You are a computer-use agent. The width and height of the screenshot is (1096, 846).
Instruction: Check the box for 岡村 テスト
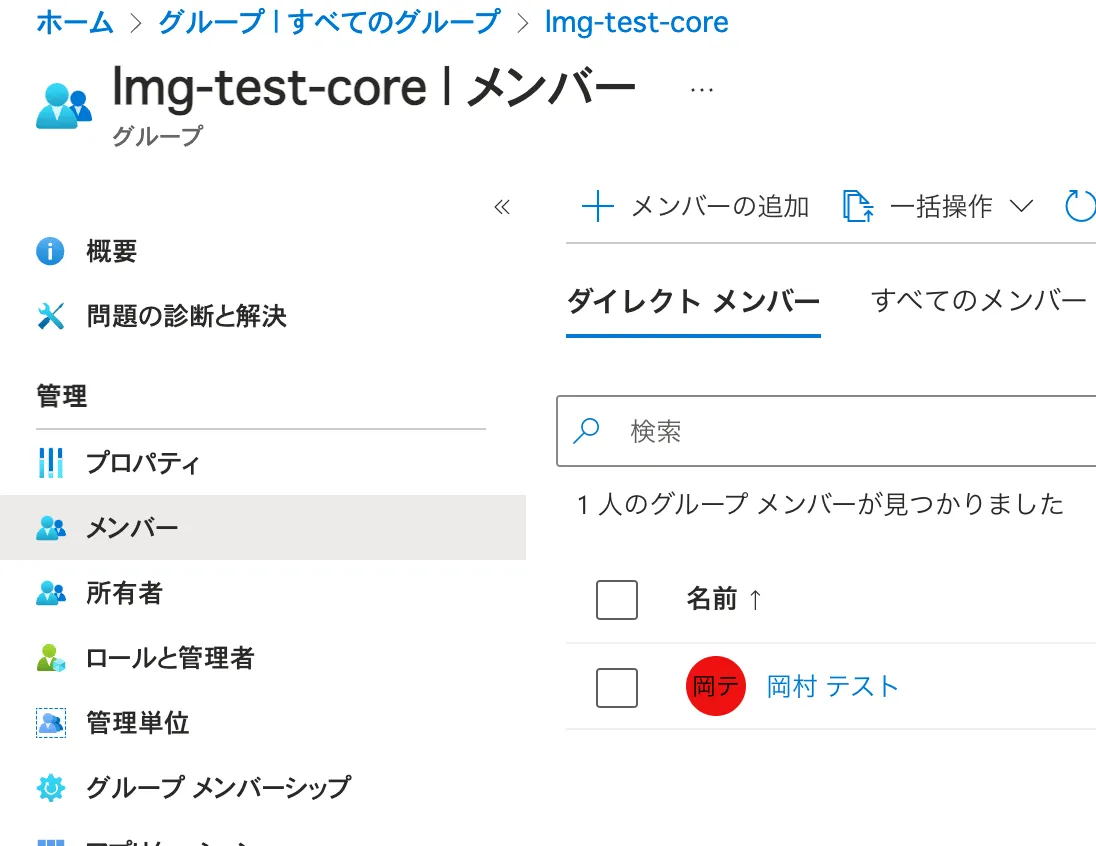(616, 687)
